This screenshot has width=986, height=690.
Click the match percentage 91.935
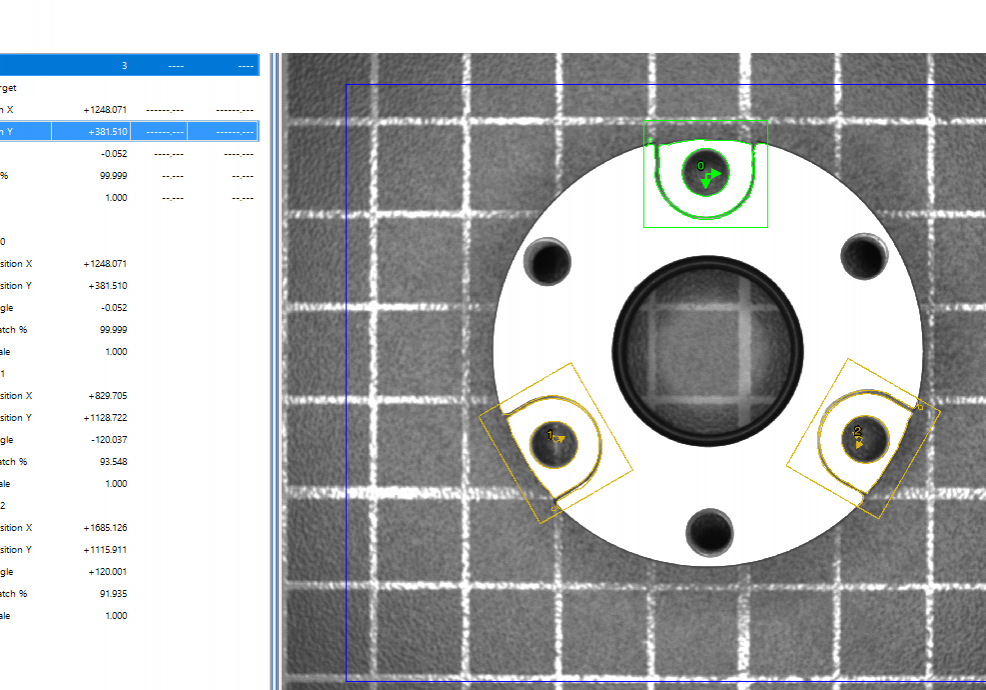[110, 594]
